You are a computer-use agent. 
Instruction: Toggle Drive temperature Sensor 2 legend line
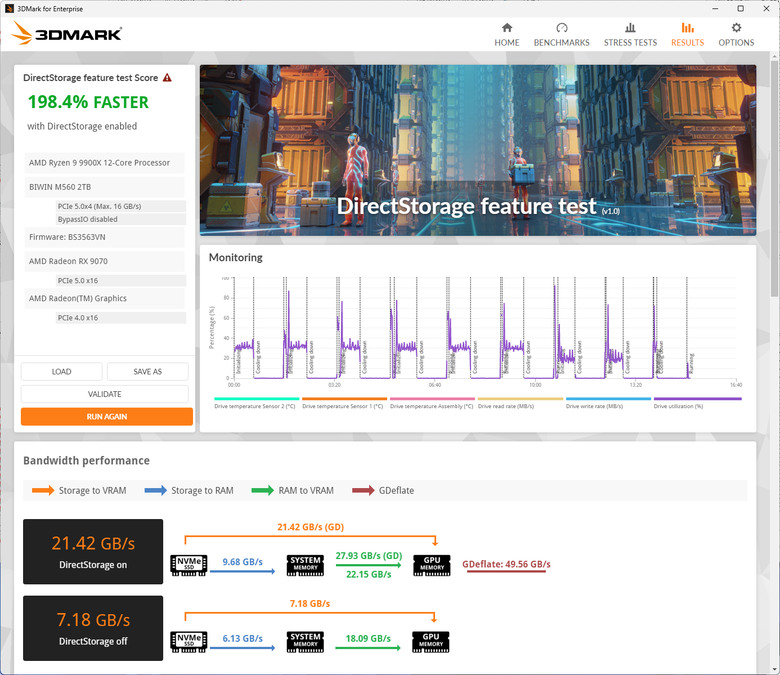[256, 402]
